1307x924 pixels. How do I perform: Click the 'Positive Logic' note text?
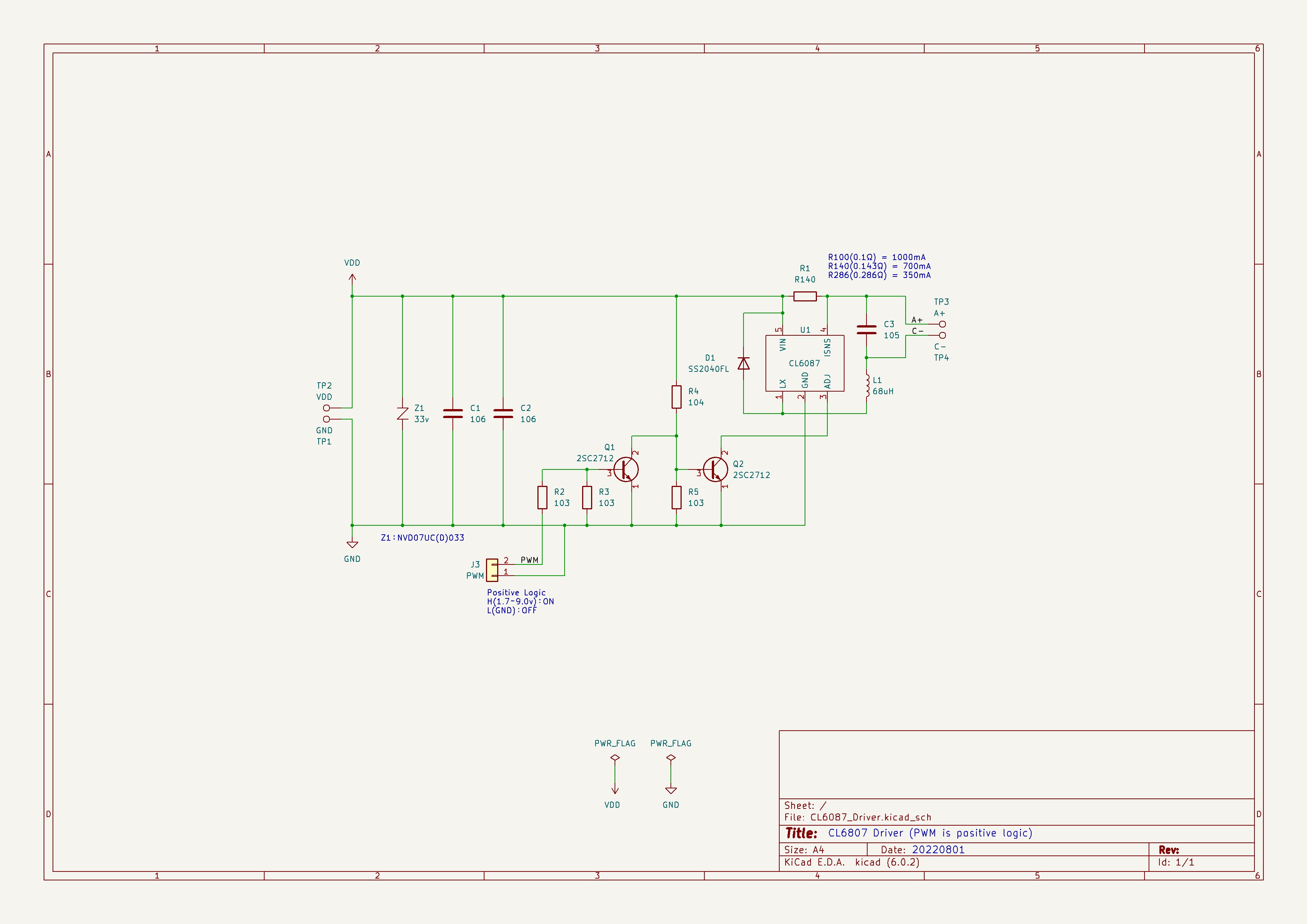click(x=516, y=593)
